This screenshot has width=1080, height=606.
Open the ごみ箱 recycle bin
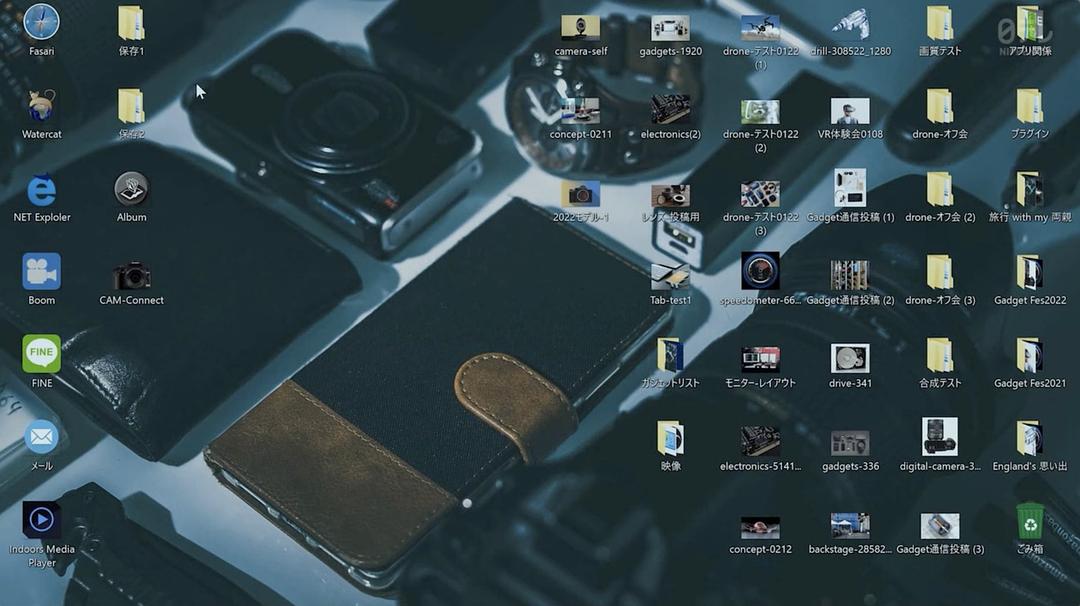pos(1029,522)
